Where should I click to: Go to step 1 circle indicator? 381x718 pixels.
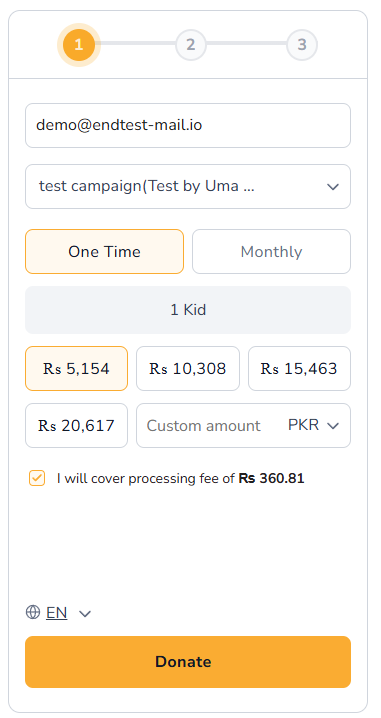pos(79,45)
